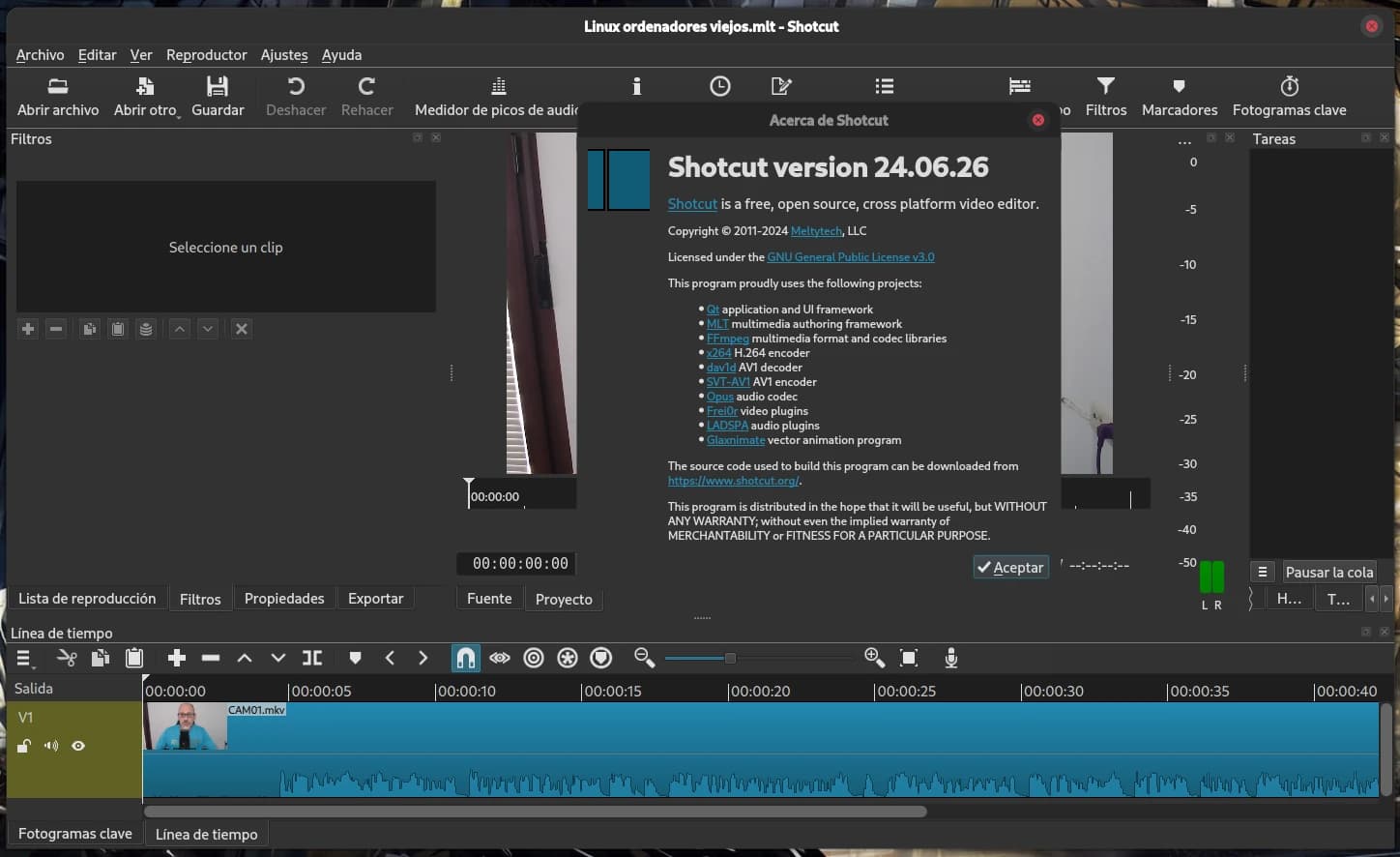Click the history clock toolbar icon

(720, 86)
